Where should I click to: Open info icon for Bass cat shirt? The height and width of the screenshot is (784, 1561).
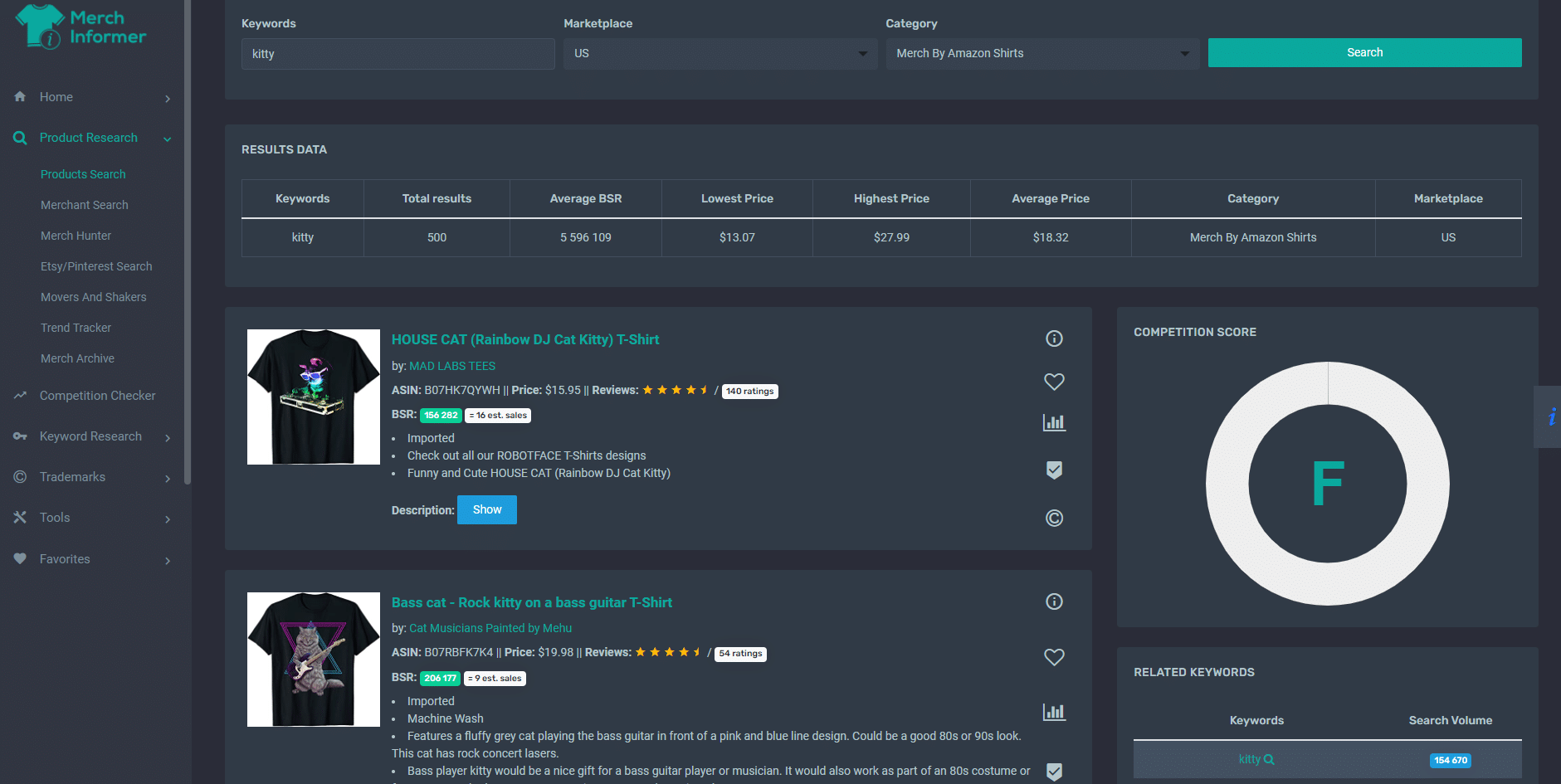tap(1054, 601)
